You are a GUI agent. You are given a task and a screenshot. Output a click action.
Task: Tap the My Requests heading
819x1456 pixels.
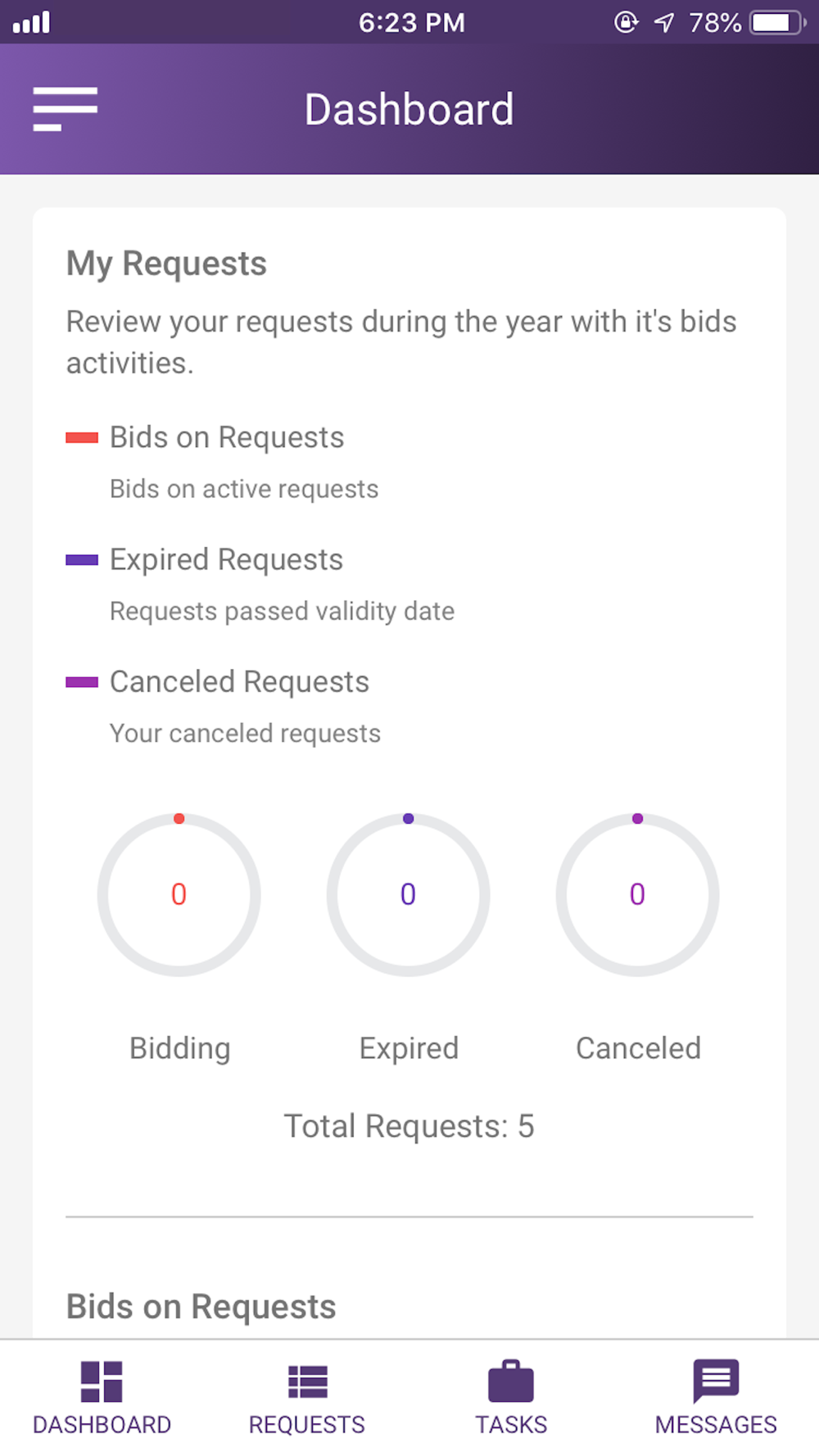pos(167,264)
